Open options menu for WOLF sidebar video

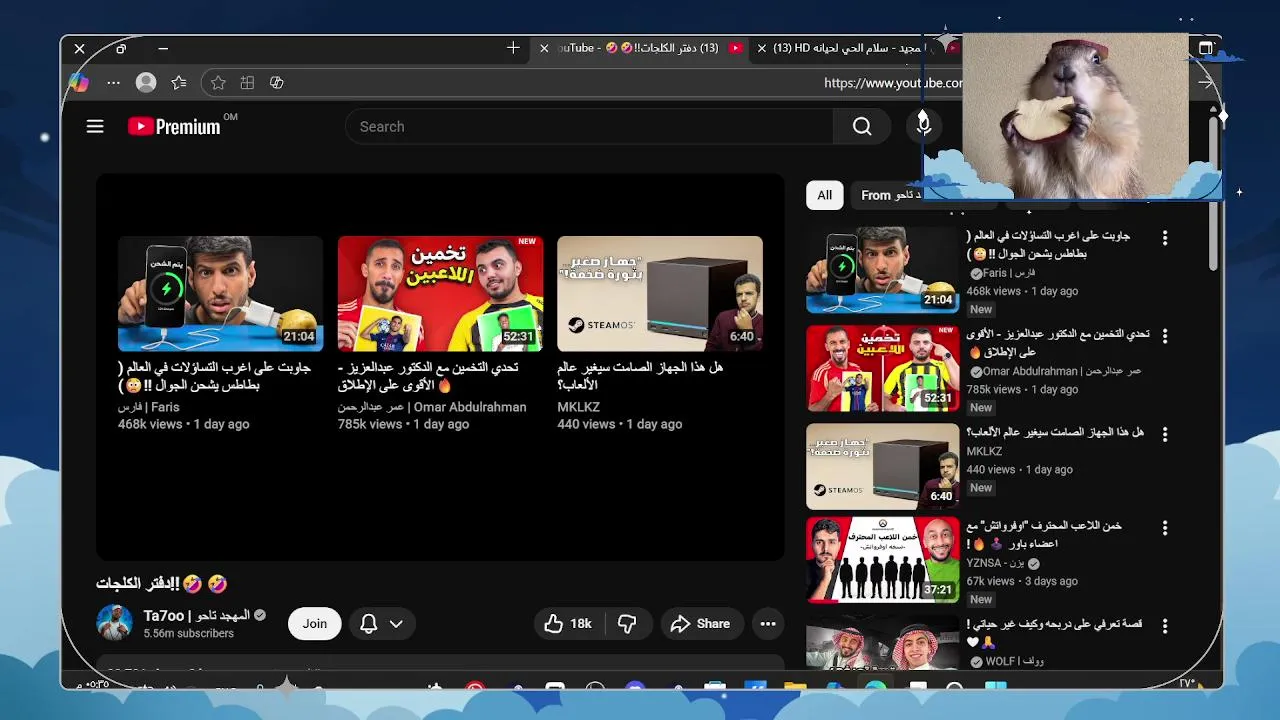[x=1164, y=626]
